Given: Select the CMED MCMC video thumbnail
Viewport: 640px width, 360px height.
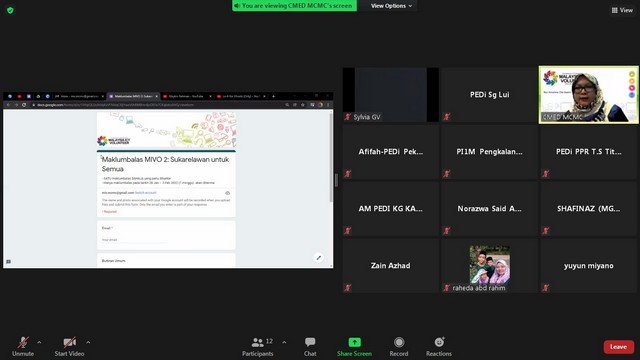Looking at the screenshot, I should coord(588,95).
